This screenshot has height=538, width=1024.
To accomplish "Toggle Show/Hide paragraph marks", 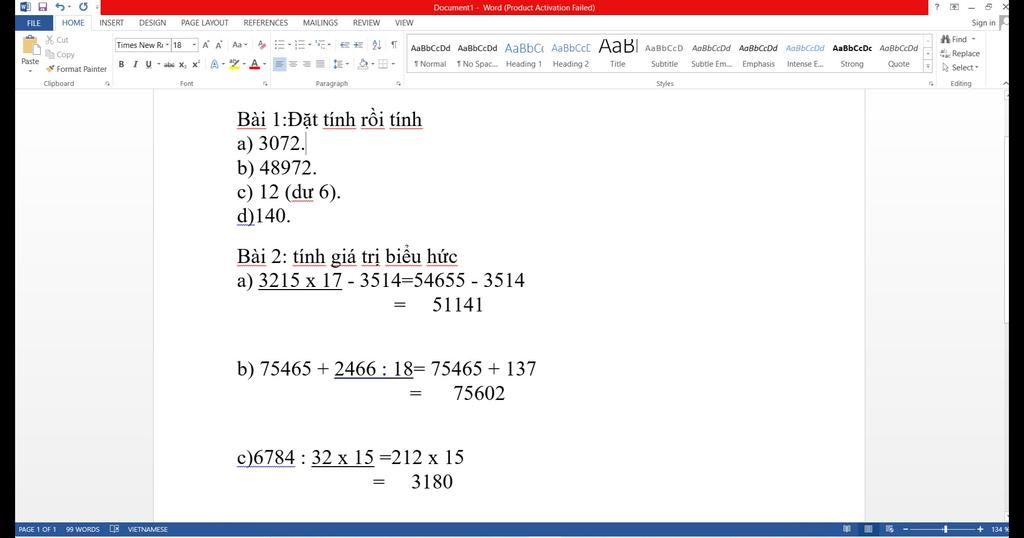I will [394, 45].
